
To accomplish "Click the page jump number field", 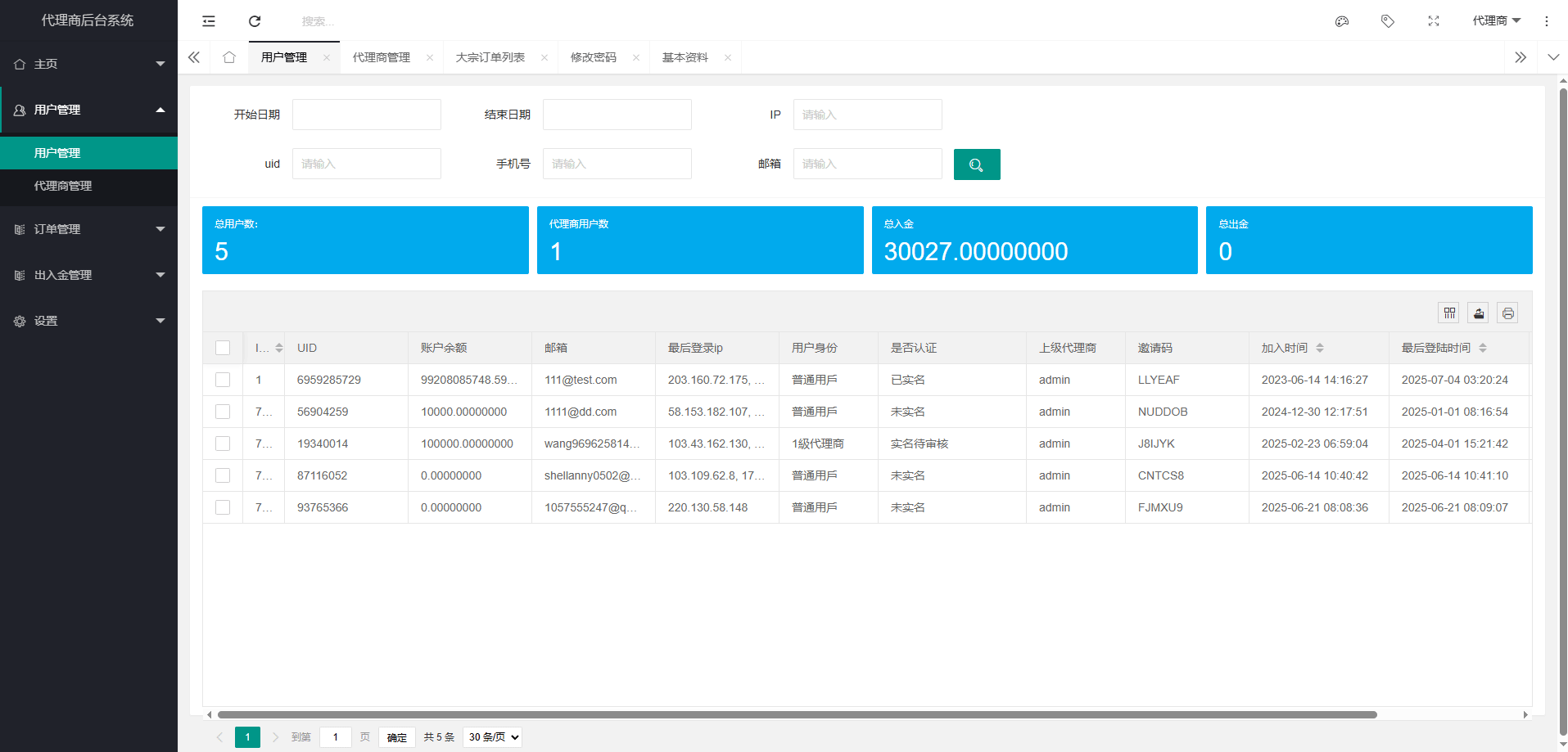I will [336, 737].
